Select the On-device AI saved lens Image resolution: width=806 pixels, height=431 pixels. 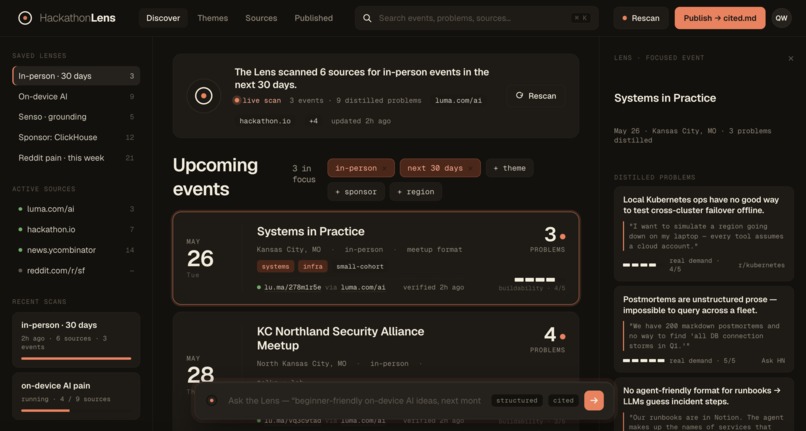click(76, 96)
